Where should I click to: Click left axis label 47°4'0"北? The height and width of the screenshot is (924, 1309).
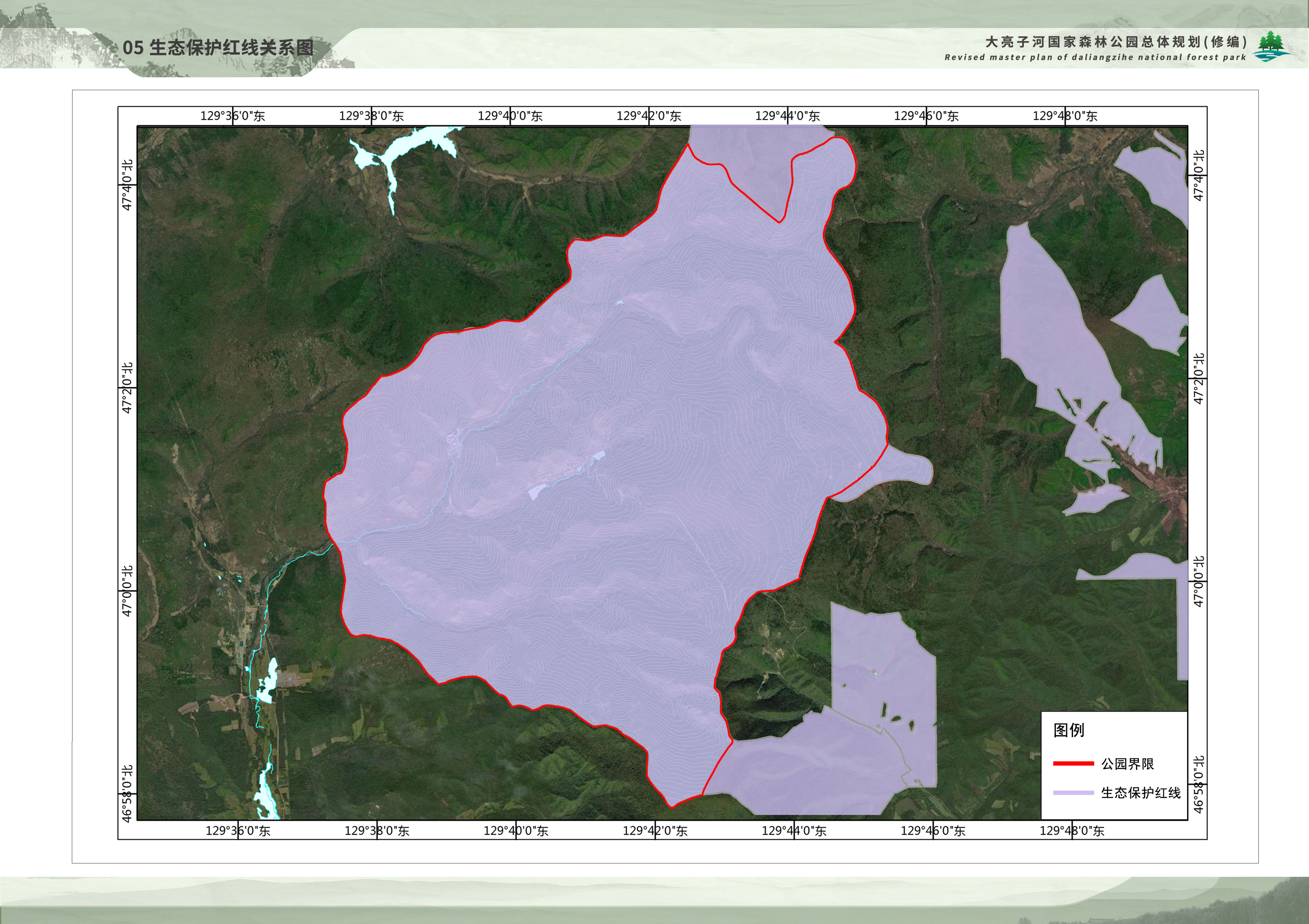tap(128, 185)
